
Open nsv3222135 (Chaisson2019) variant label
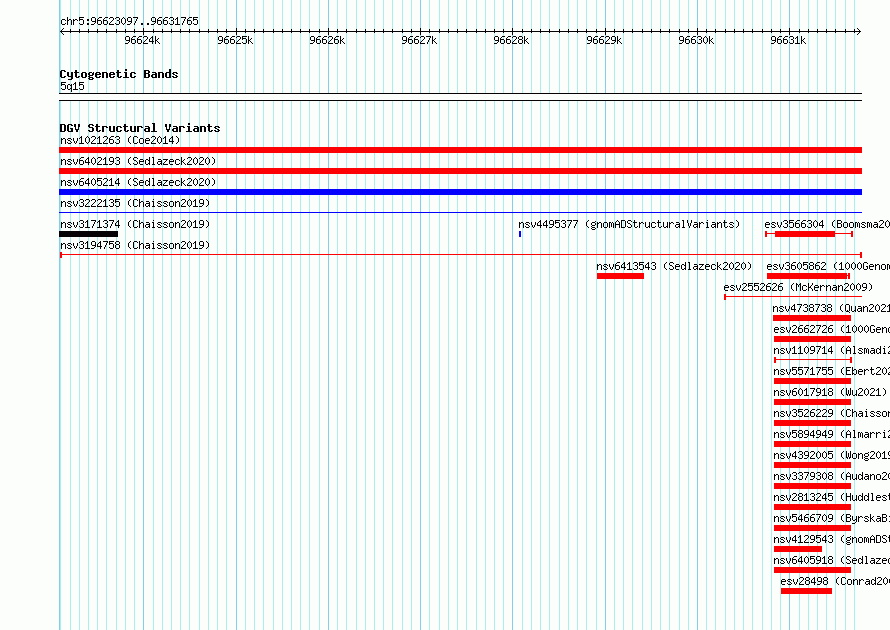(135, 203)
